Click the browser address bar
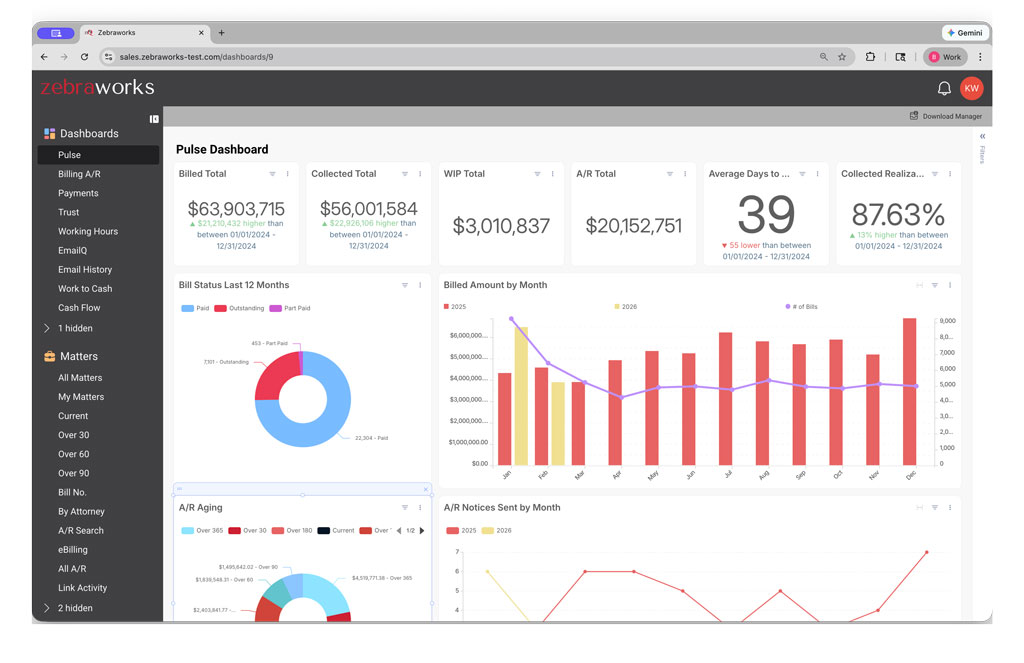The image size is (1024, 663). pyautogui.click(x=450, y=57)
